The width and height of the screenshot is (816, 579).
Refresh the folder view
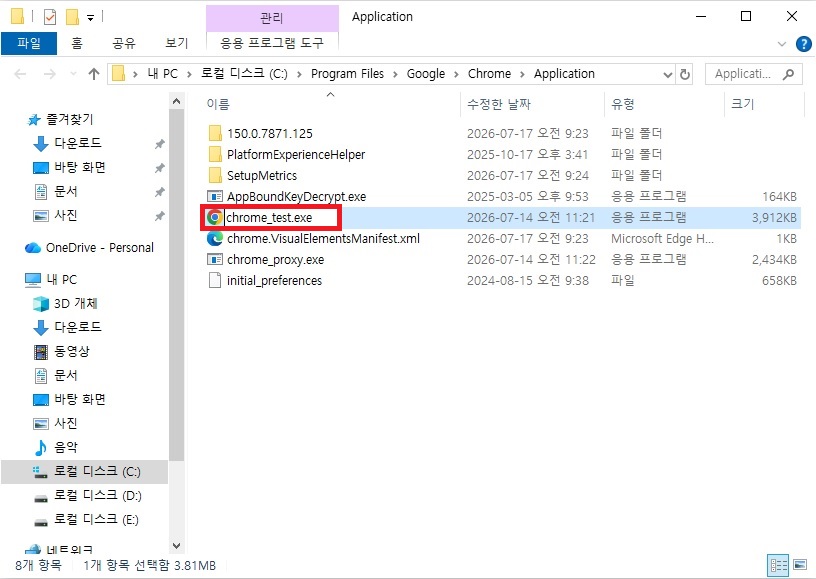(x=684, y=75)
